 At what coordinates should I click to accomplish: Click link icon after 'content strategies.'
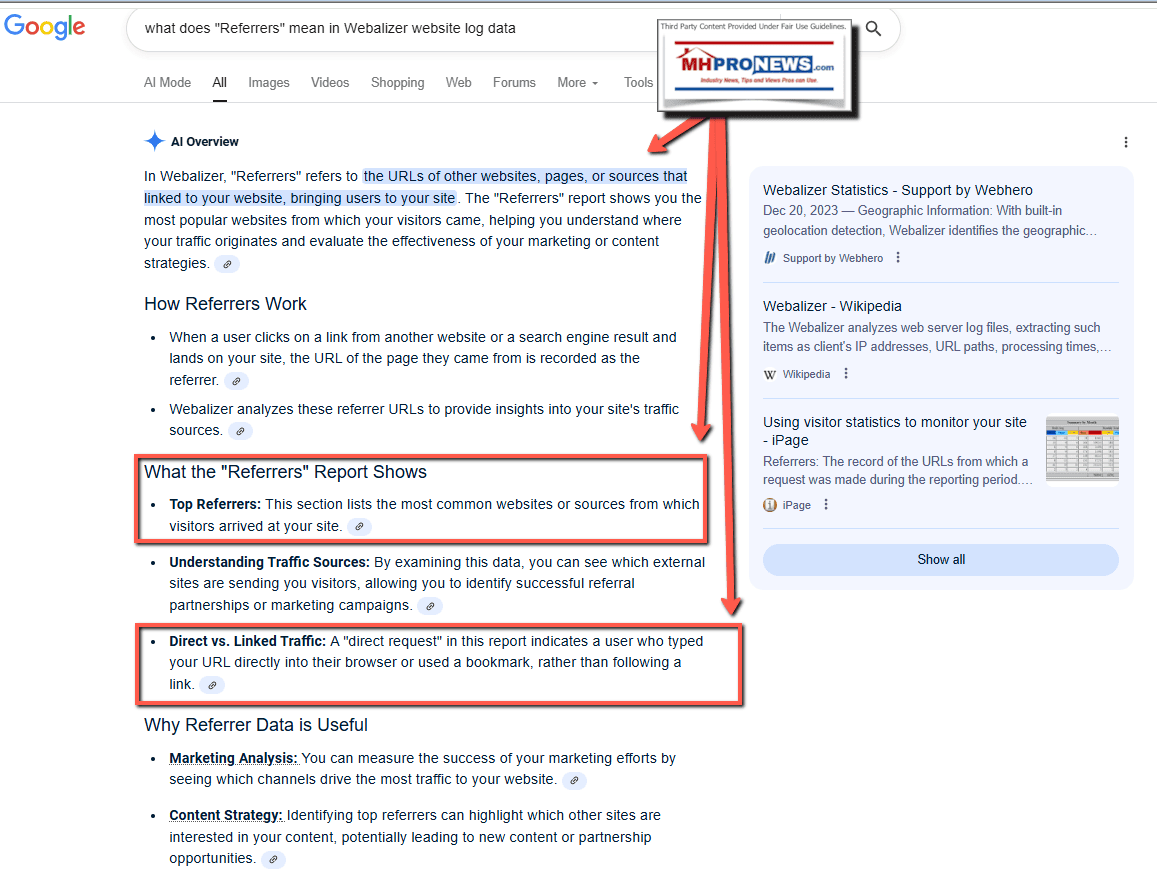[227, 264]
